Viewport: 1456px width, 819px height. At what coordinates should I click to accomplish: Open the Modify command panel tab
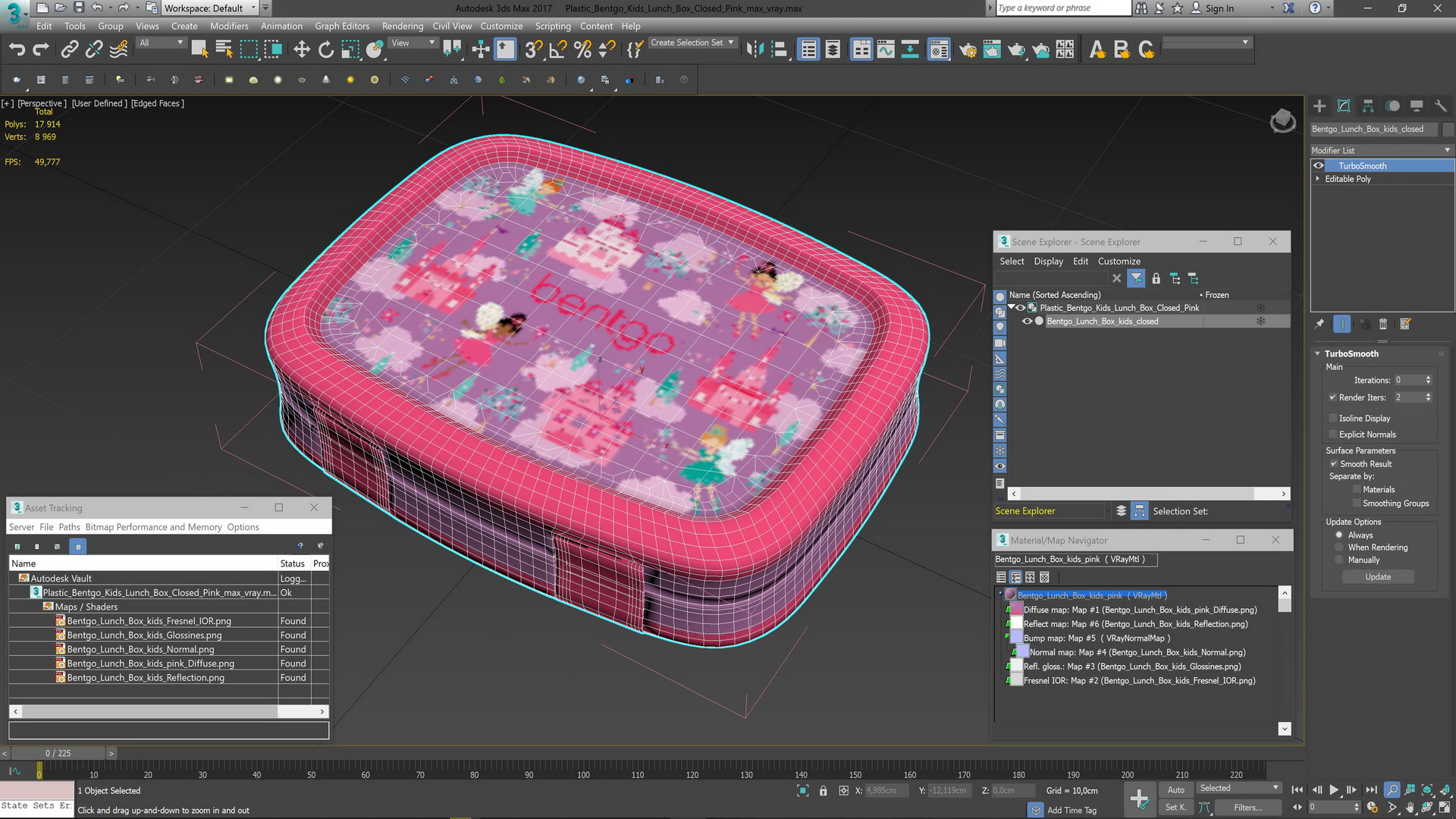click(1344, 106)
